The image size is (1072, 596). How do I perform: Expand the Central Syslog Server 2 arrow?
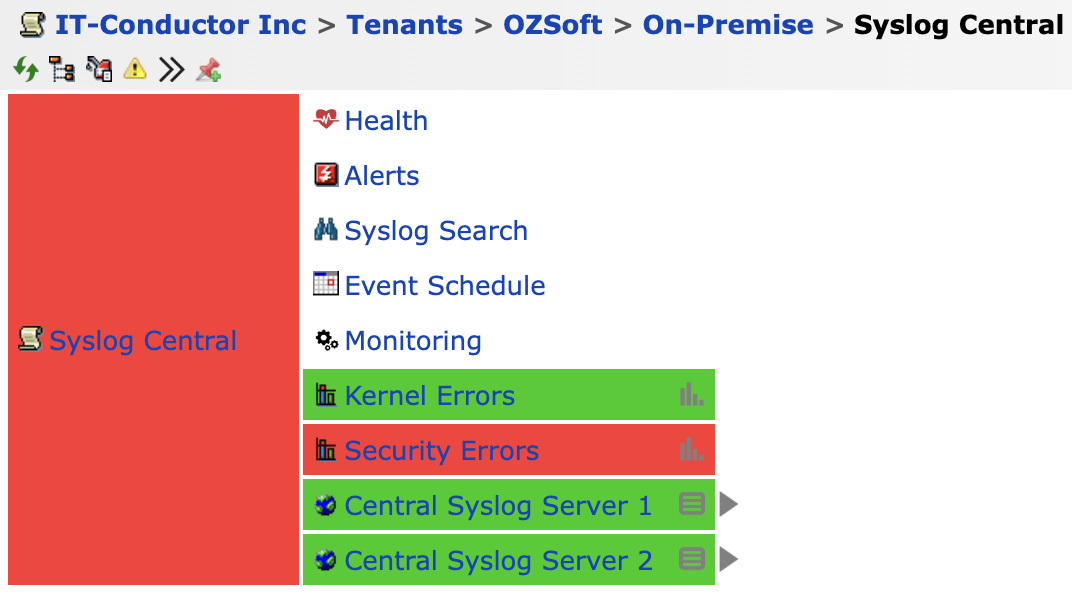tap(729, 559)
